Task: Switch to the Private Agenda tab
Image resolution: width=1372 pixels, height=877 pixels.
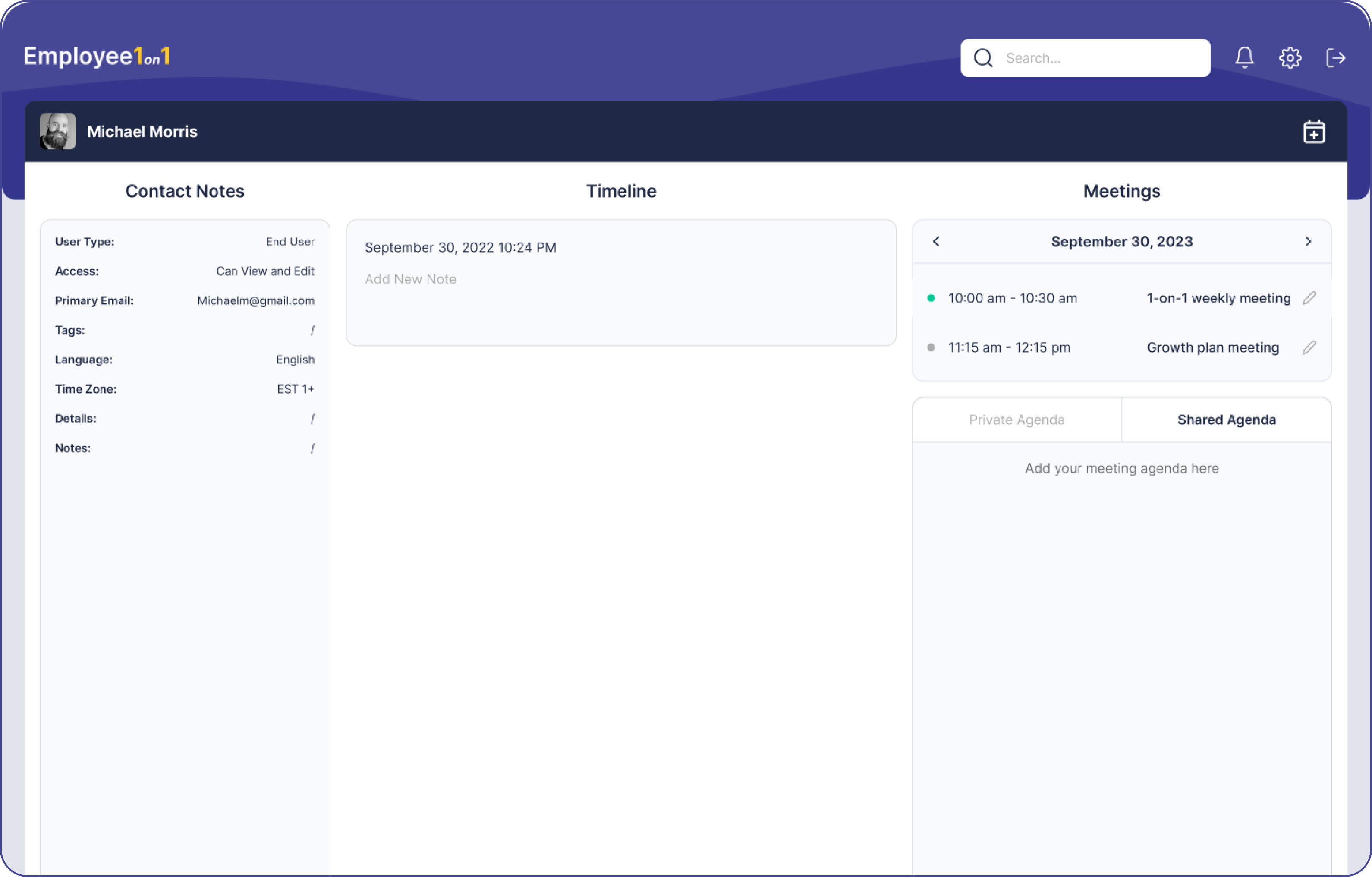Action: (1016, 419)
